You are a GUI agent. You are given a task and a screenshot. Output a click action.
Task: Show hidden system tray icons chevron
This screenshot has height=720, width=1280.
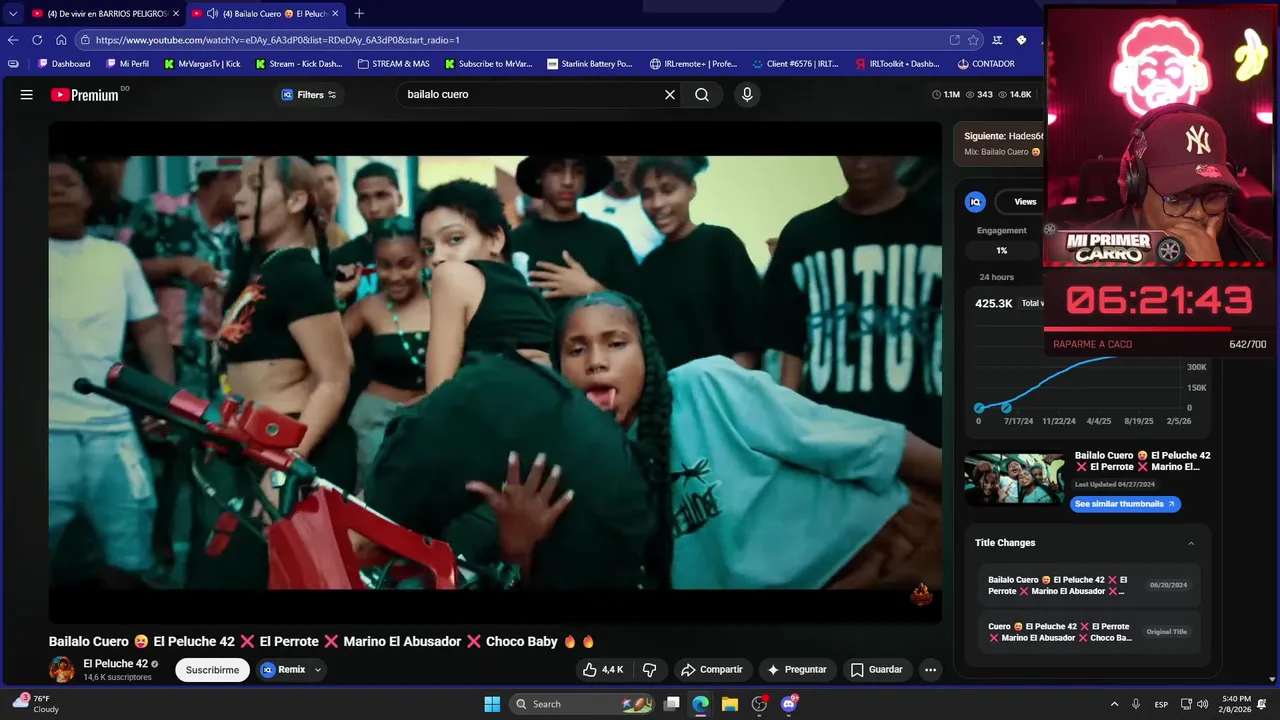1114,704
